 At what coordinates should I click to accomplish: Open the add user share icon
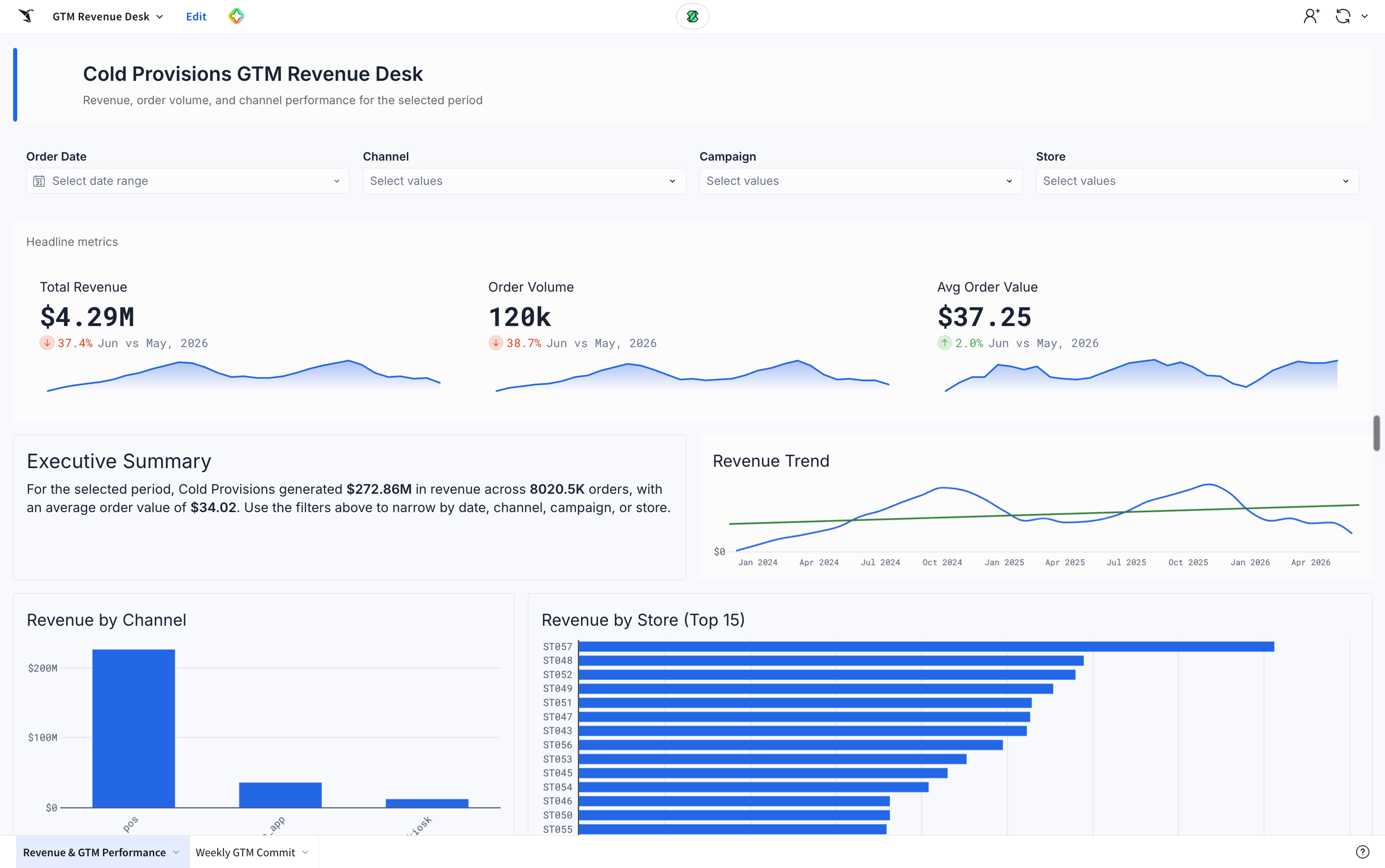(x=1311, y=16)
